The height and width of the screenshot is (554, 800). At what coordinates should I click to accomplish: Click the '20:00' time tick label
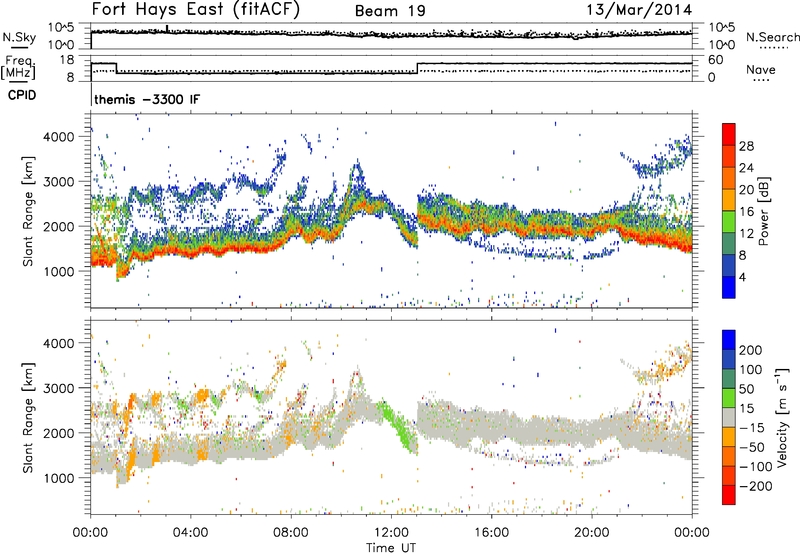point(591,533)
